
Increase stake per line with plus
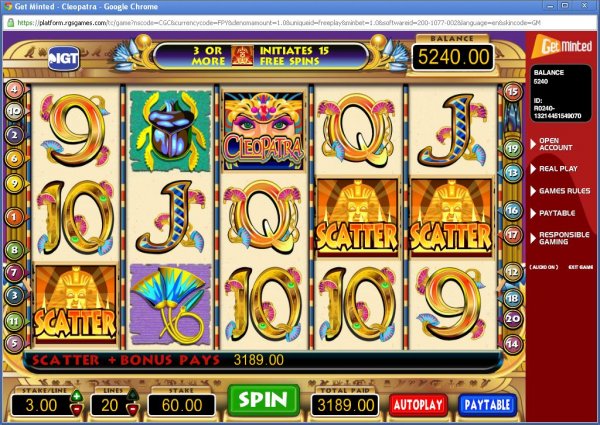pos(77,396)
